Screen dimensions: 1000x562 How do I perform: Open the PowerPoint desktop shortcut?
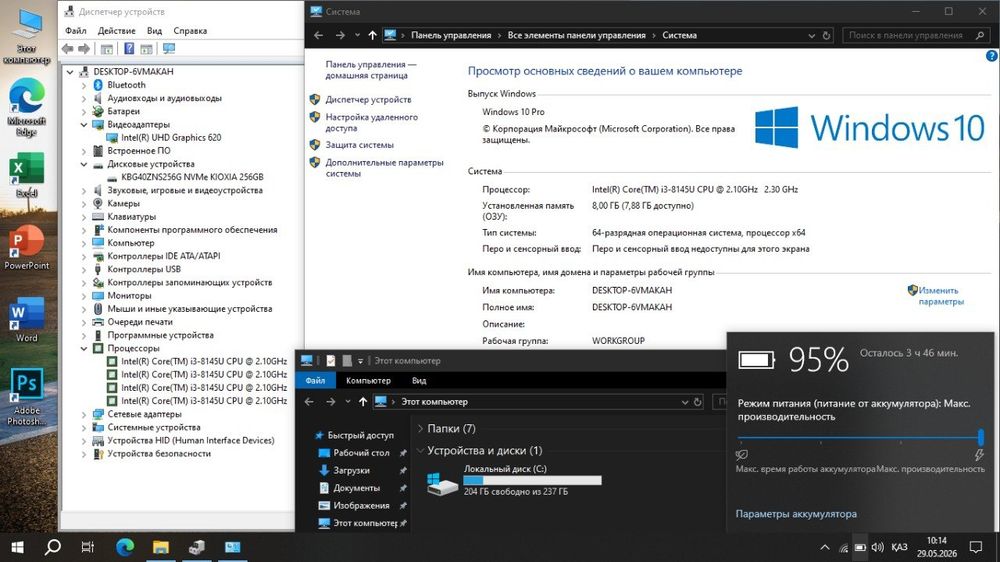(26, 248)
